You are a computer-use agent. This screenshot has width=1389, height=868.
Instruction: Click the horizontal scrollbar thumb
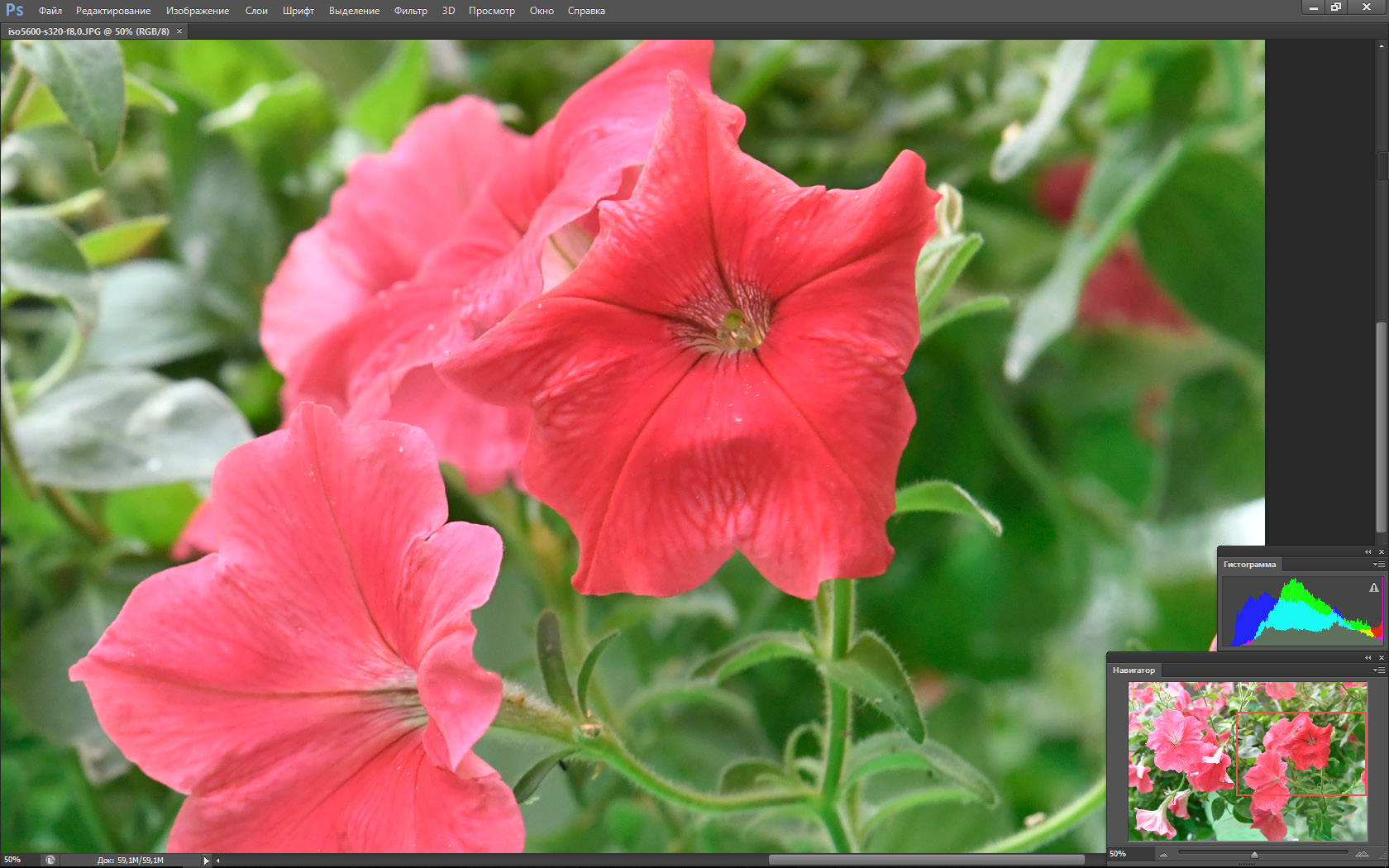point(927,860)
